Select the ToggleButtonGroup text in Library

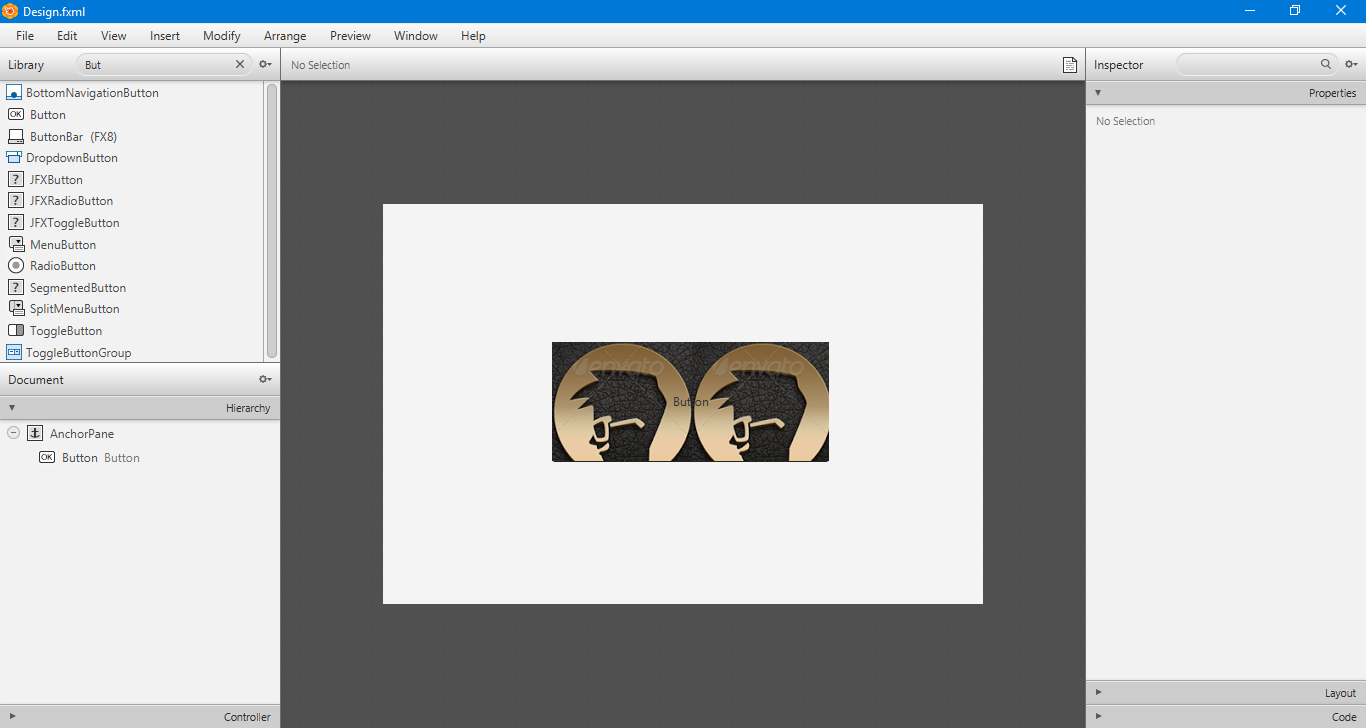pos(78,352)
